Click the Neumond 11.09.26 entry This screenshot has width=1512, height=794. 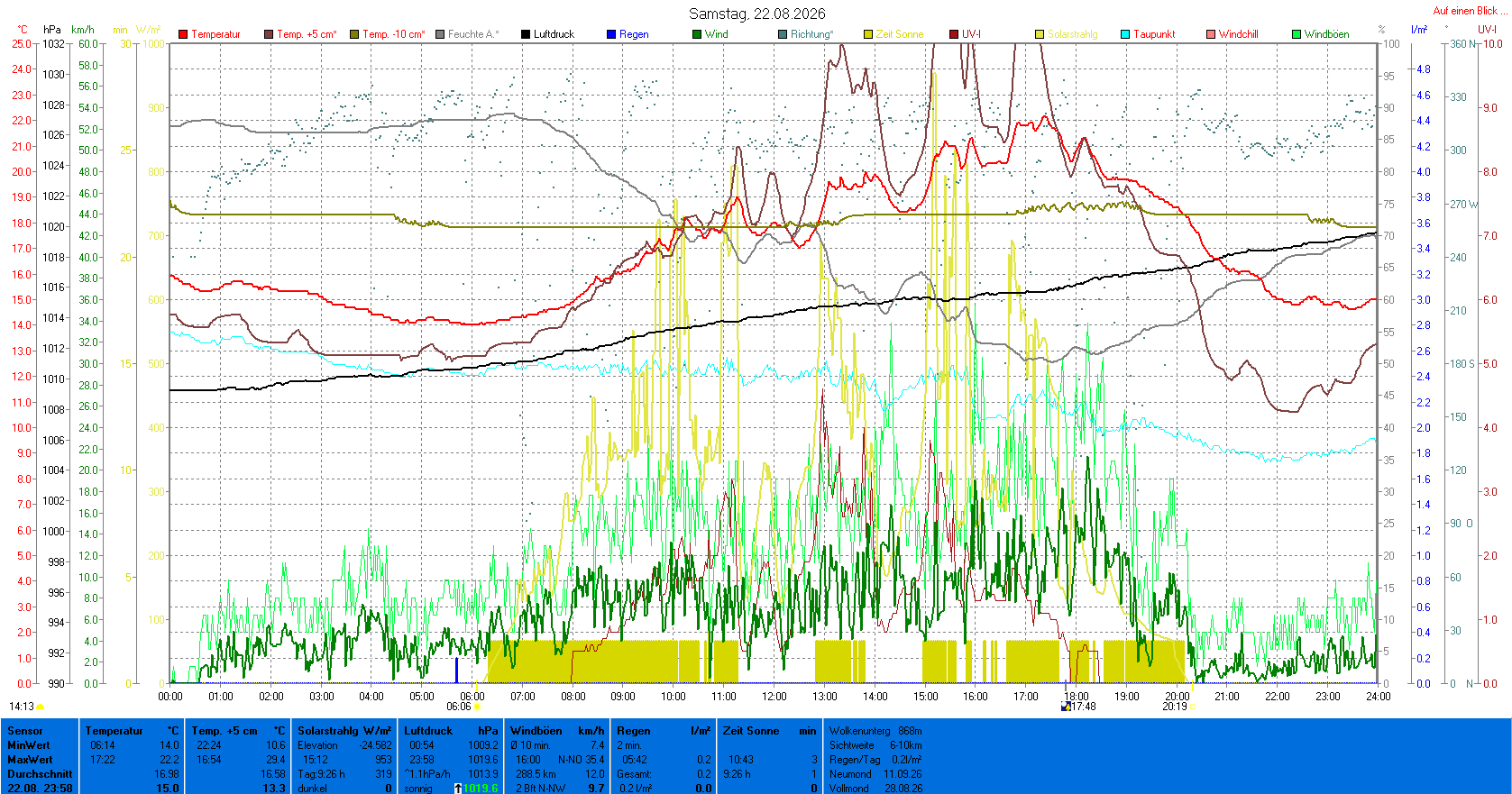tap(876, 774)
